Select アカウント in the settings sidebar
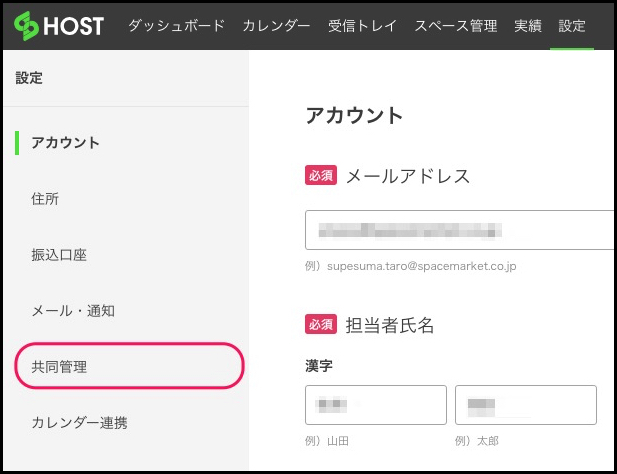The image size is (617, 474). point(65,143)
